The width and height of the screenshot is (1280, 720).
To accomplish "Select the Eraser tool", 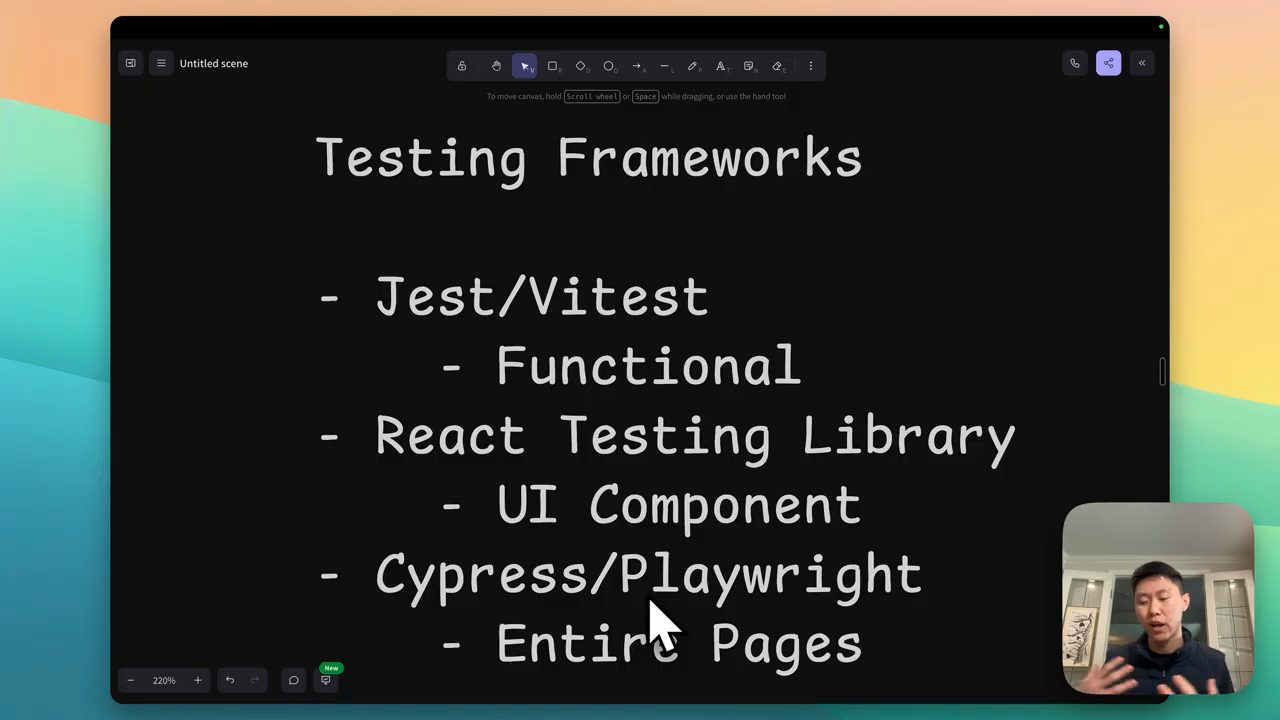I will (777, 66).
